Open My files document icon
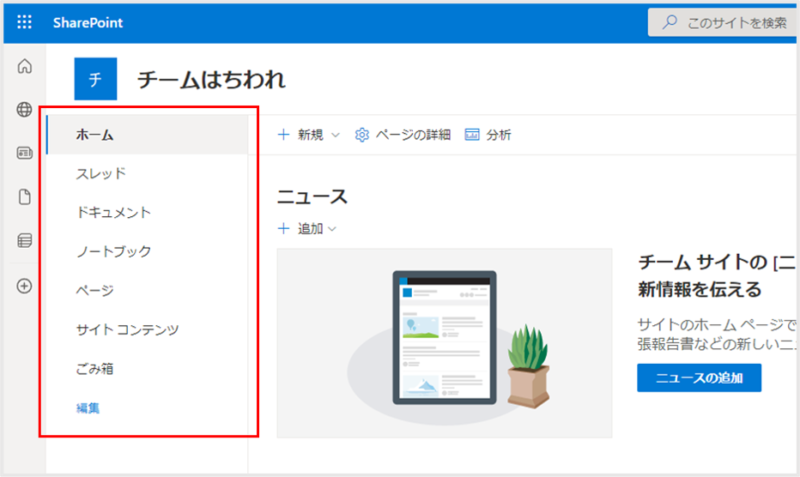800x477 pixels. click(x=25, y=197)
